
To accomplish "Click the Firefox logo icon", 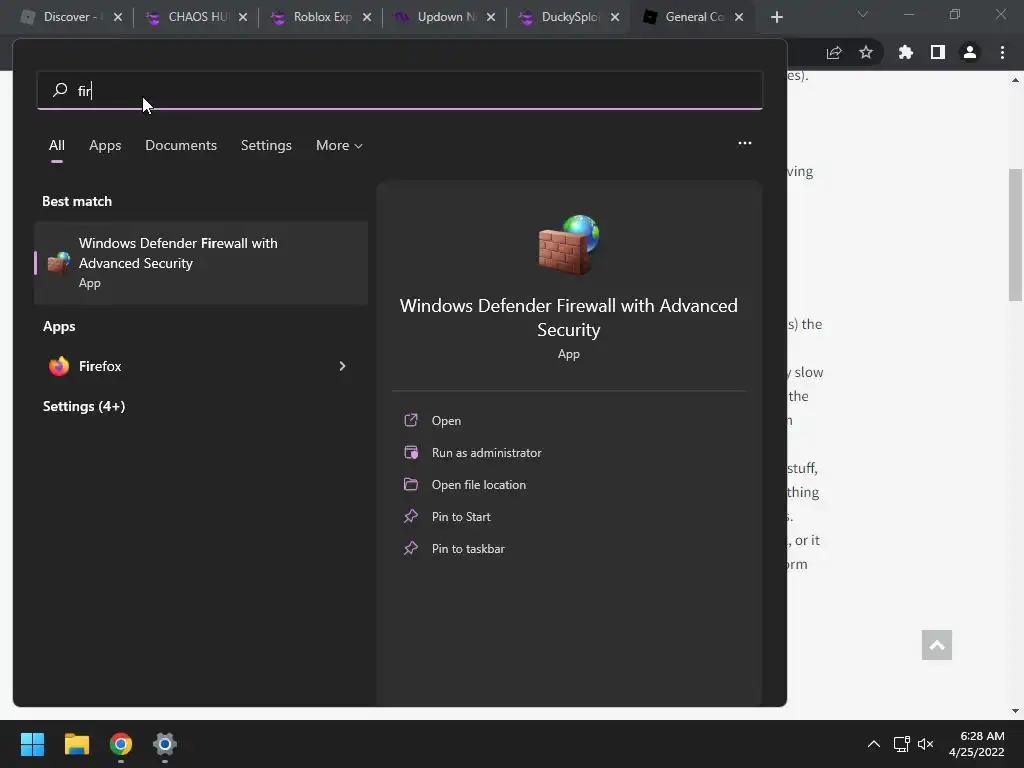I will 59,366.
